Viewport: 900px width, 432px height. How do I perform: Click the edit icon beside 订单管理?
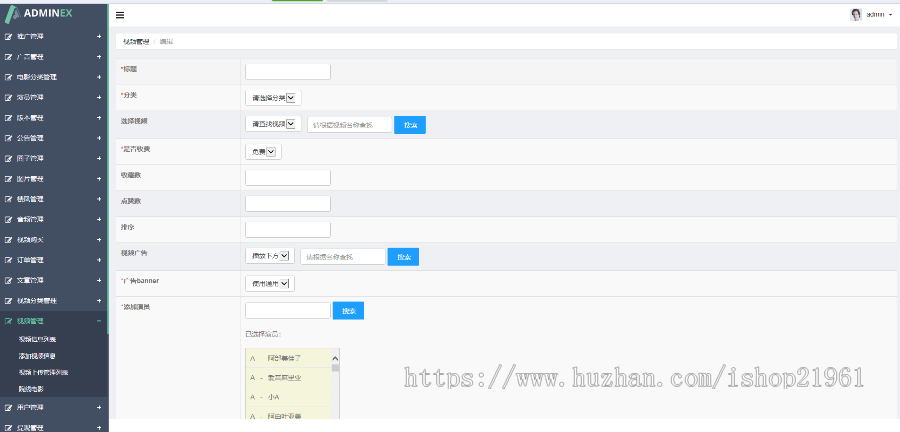(x=8, y=260)
